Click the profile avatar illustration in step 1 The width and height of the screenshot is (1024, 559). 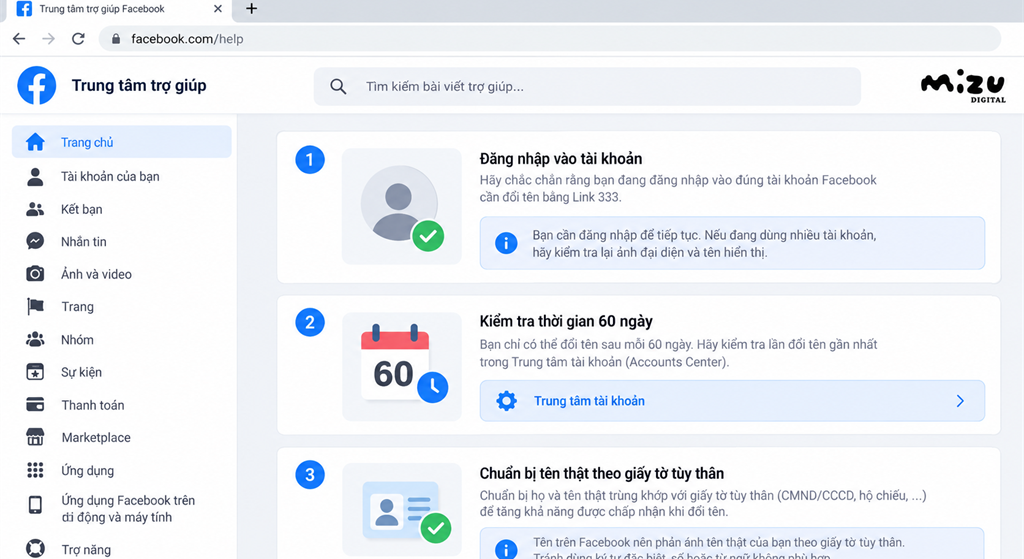click(402, 206)
